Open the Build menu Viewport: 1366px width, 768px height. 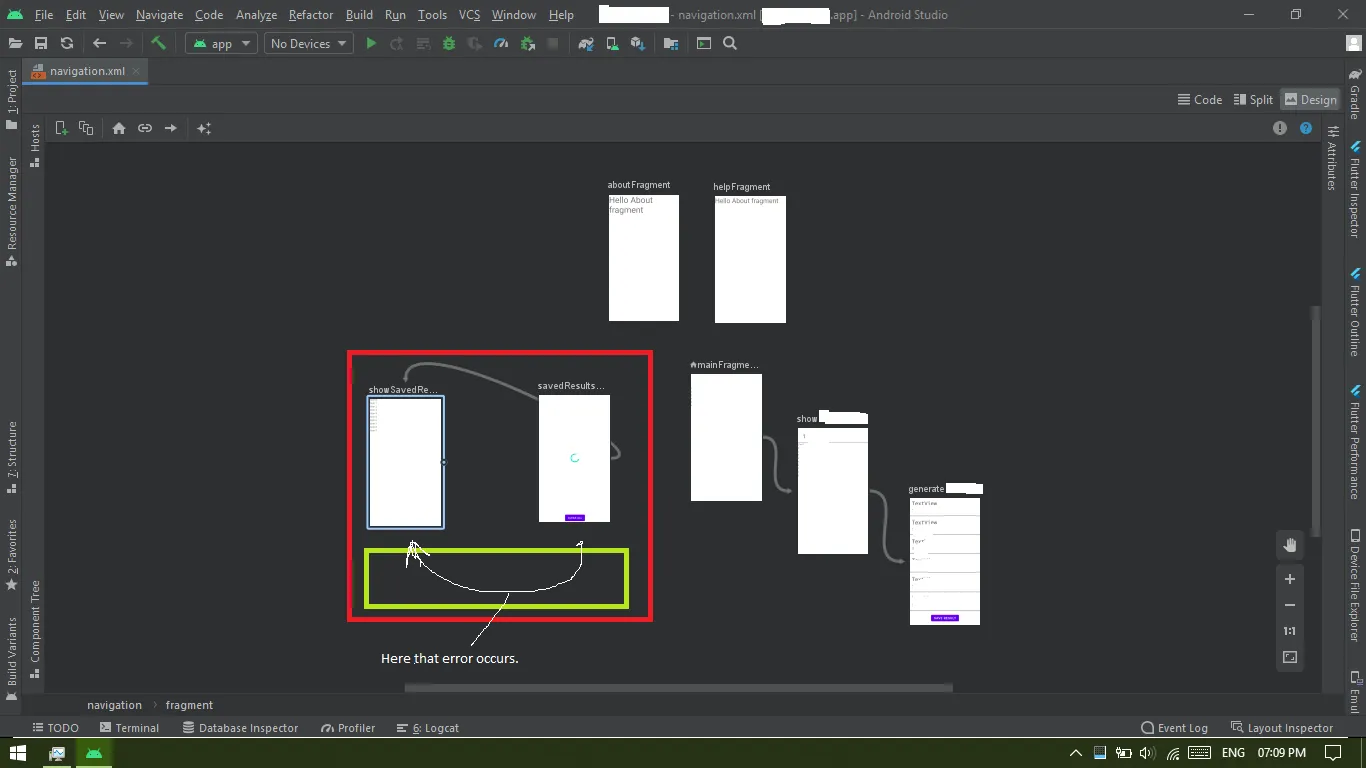pos(359,15)
